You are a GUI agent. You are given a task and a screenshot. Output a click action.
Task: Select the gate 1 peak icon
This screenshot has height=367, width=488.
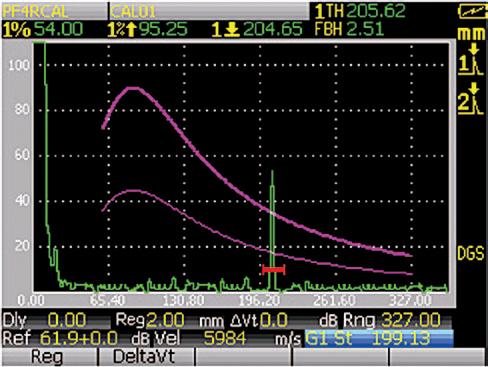point(471,61)
